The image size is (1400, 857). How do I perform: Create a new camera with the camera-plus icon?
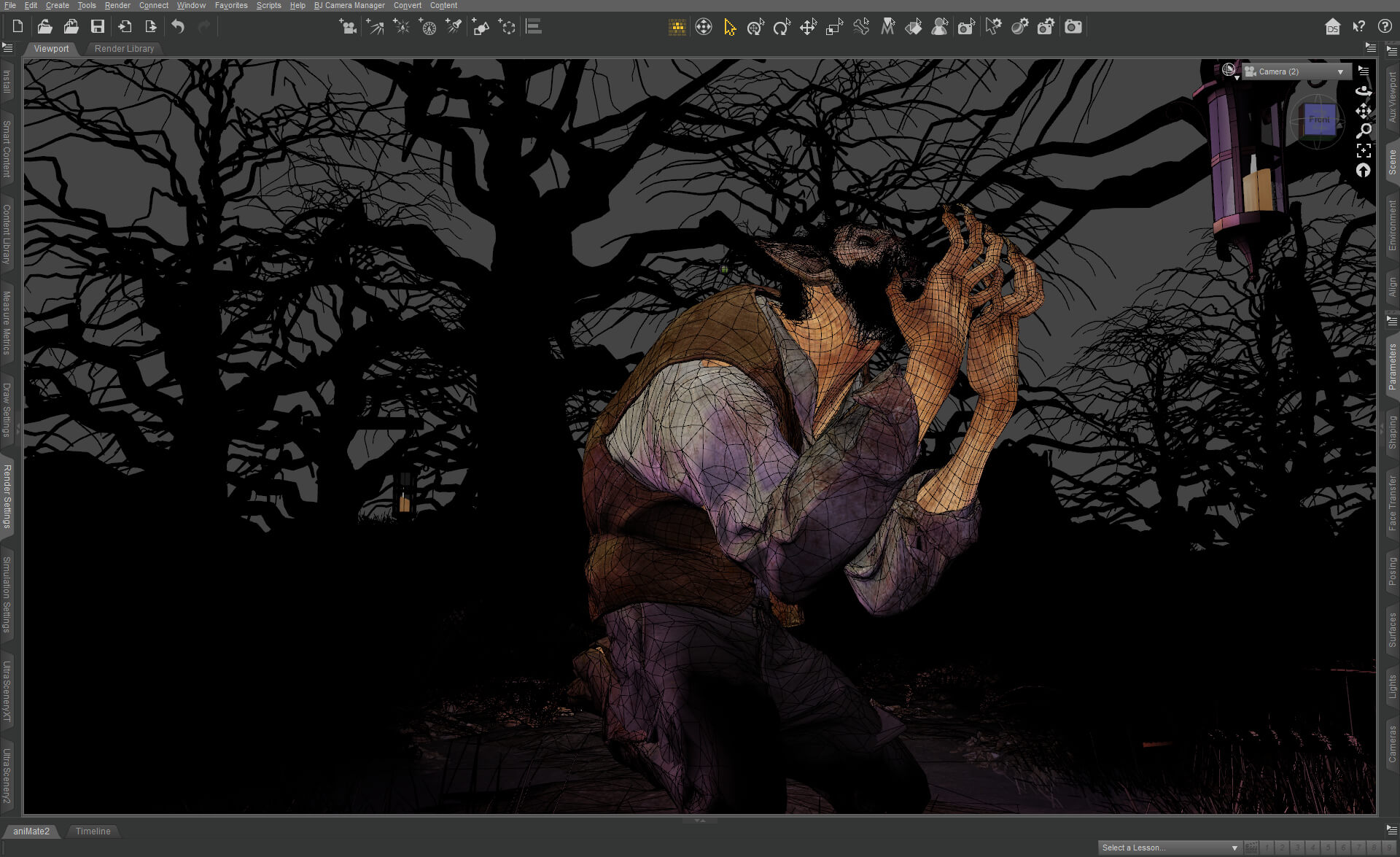coord(348,27)
